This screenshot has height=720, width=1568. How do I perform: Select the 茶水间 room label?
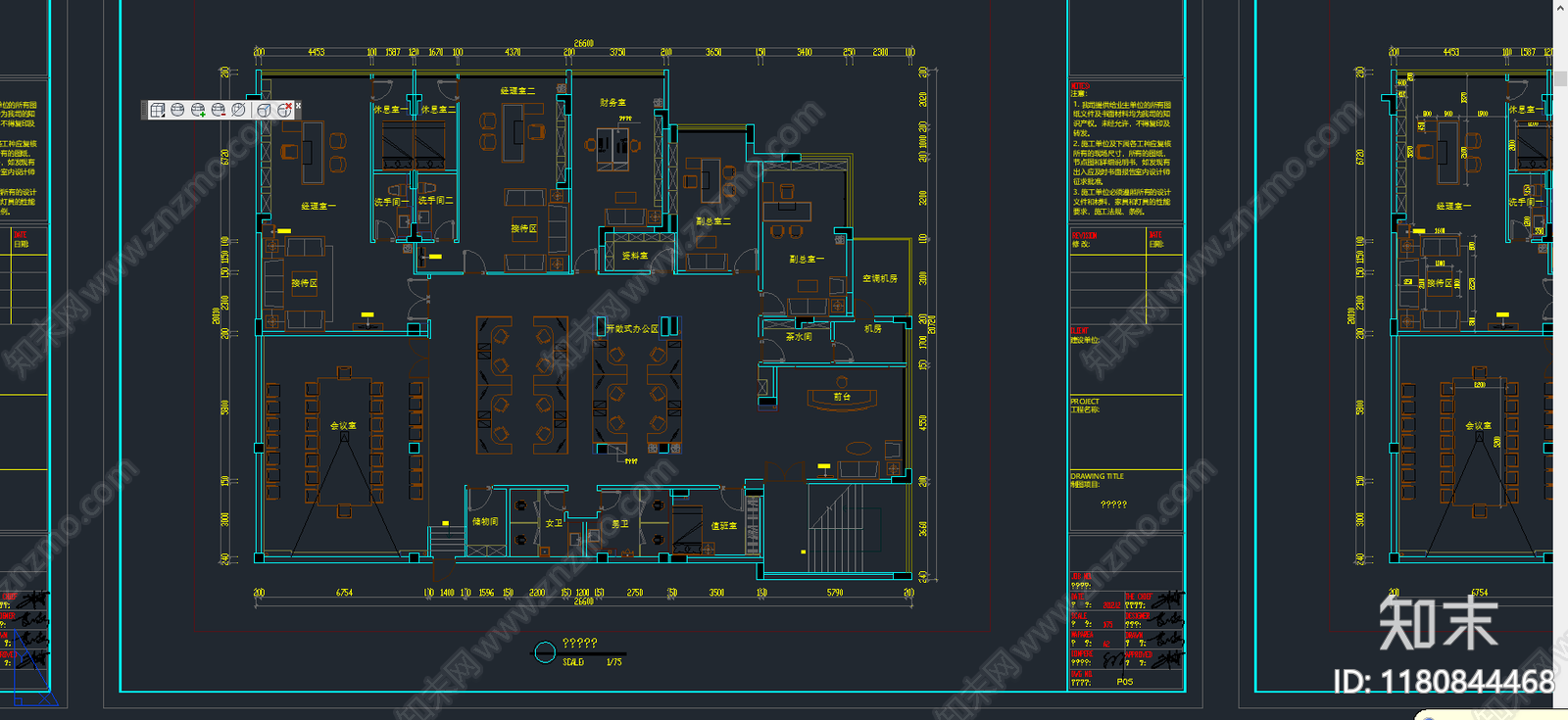pyautogui.click(x=799, y=336)
